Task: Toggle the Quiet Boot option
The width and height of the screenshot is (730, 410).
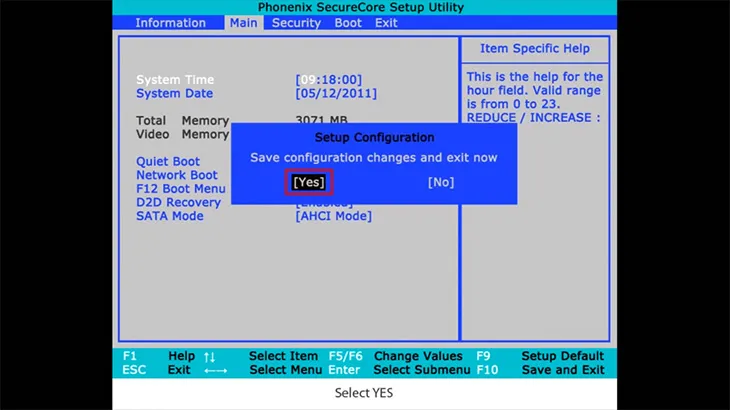Action: [x=168, y=161]
